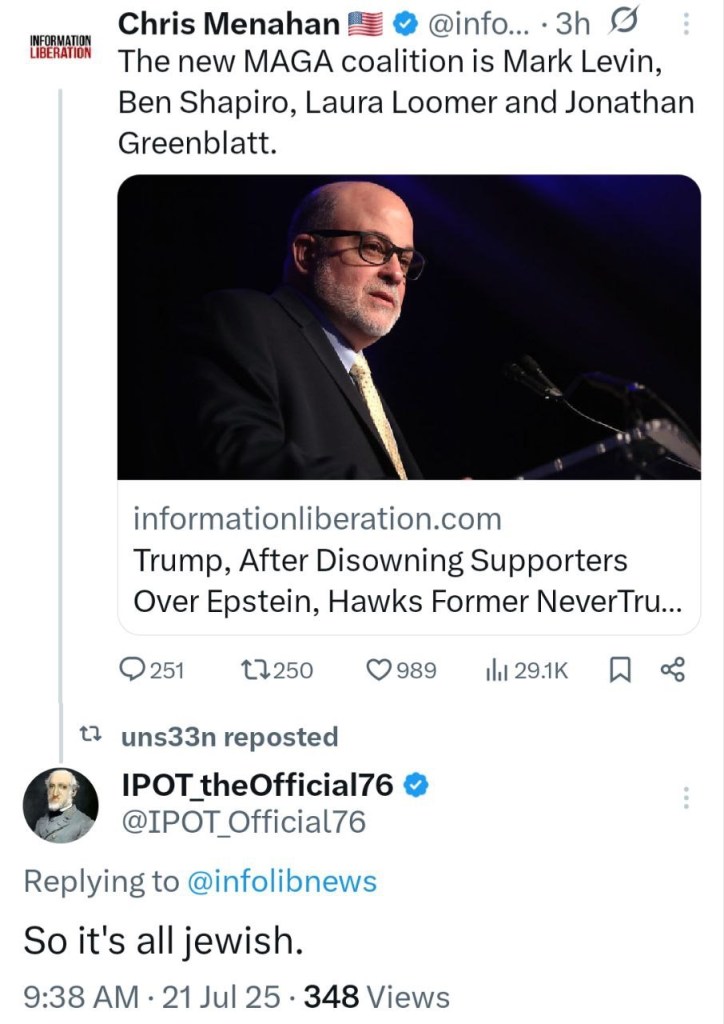Share the tweet via share icon
This screenshot has width=724, height=1024.
[x=672, y=670]
